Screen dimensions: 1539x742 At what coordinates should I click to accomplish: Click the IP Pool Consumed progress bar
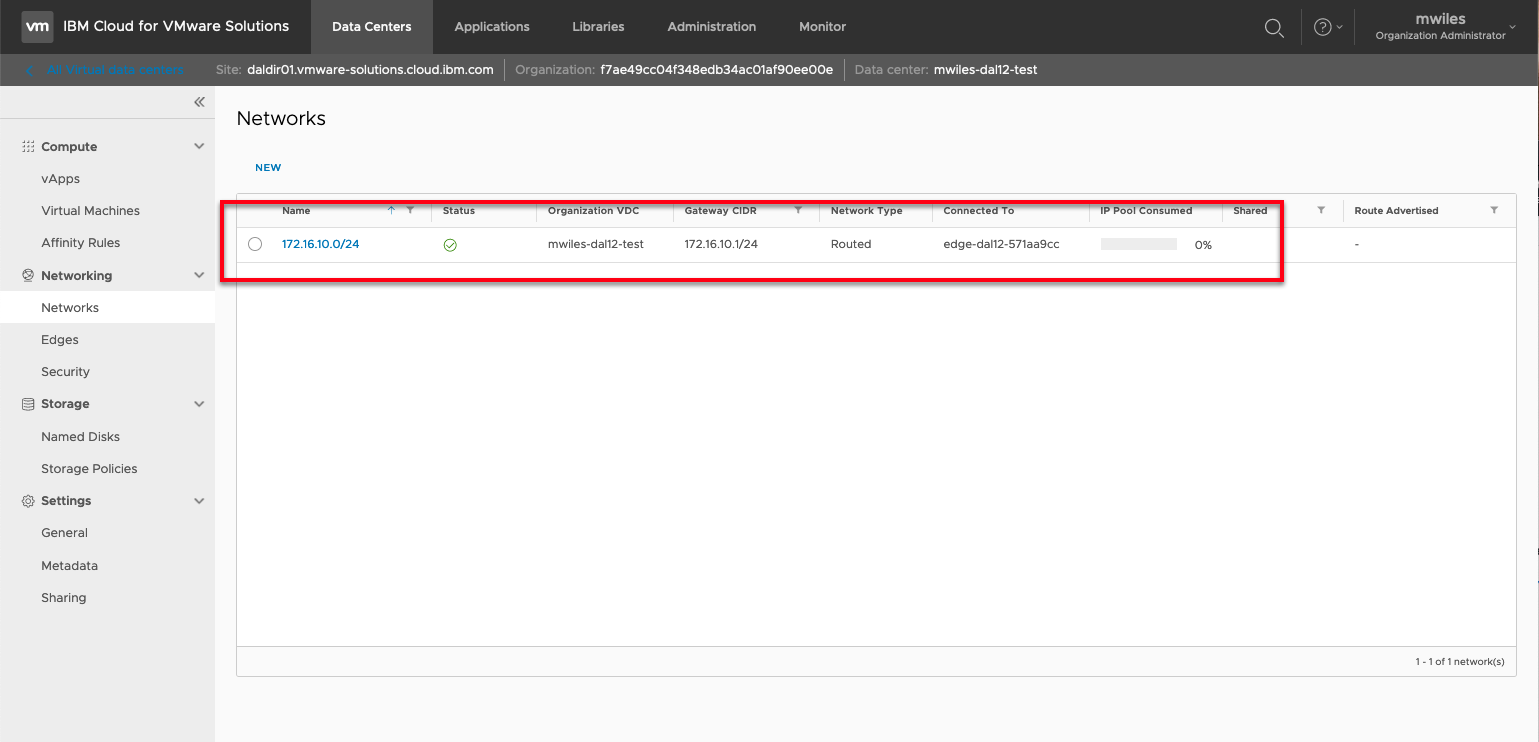click(x=1138, y=244)
